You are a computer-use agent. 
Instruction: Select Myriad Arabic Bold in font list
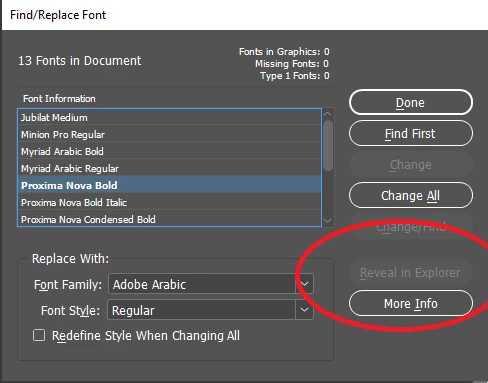point(169,151)
